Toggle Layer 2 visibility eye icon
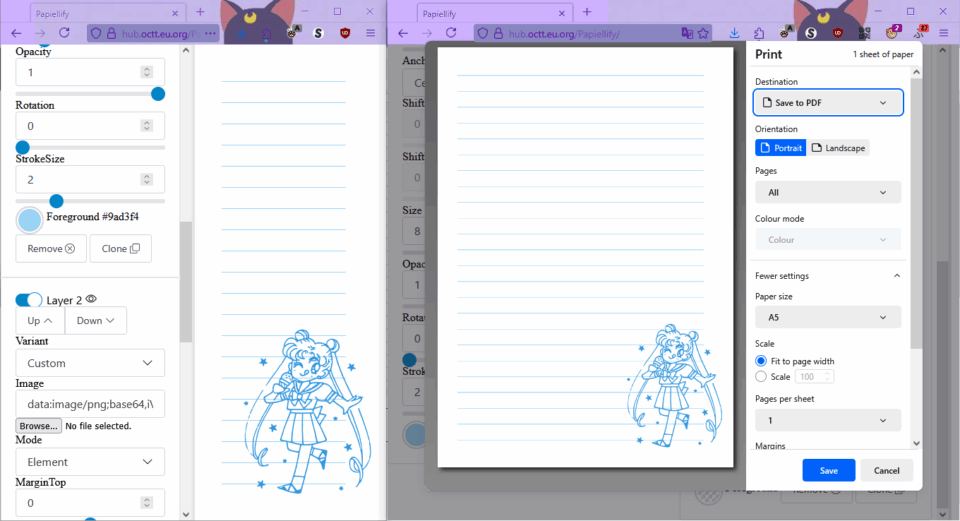 click(x=91, y=299)
